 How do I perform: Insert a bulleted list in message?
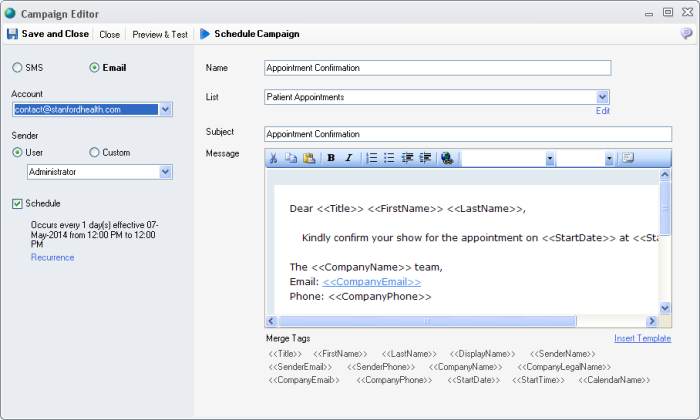coord(389,158)
